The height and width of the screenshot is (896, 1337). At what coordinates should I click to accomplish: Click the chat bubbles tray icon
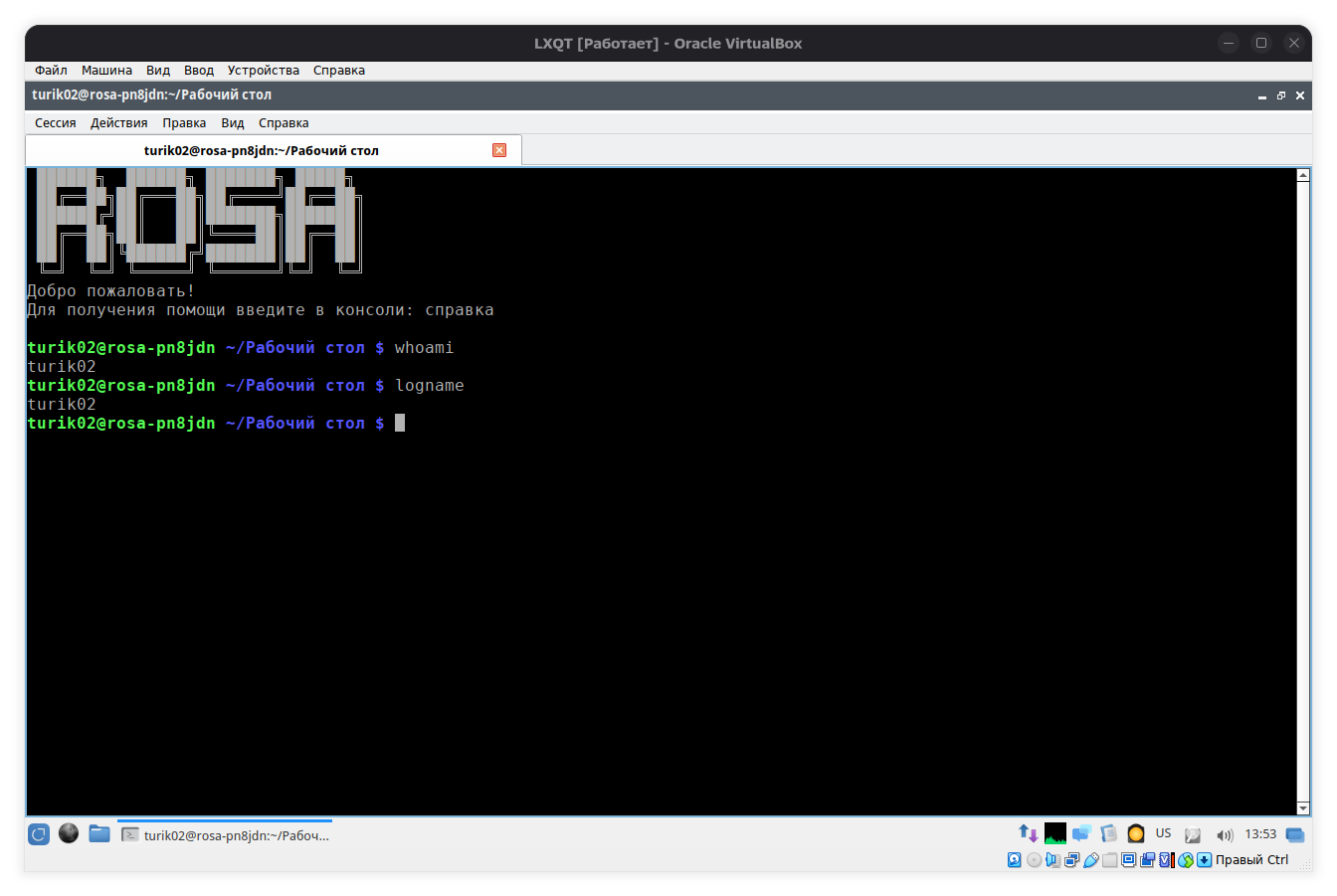pos(1081,833)
